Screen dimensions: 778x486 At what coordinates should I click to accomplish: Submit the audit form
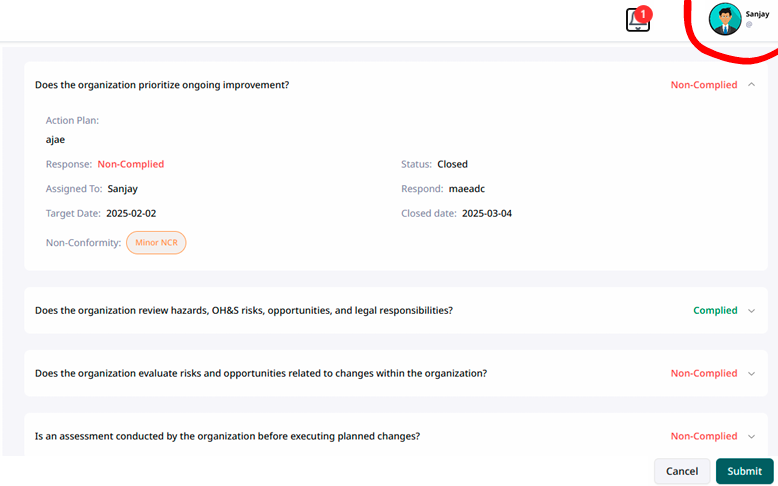click(744, 471)
